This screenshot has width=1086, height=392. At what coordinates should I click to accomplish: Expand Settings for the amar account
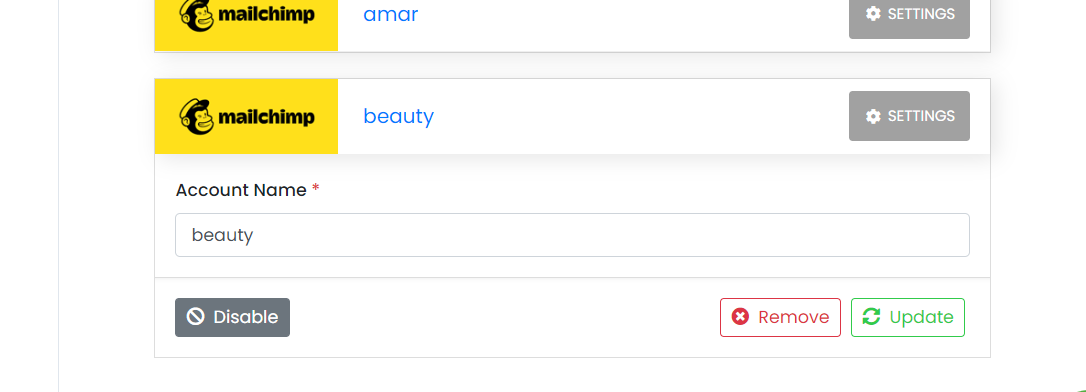(909, 14)
